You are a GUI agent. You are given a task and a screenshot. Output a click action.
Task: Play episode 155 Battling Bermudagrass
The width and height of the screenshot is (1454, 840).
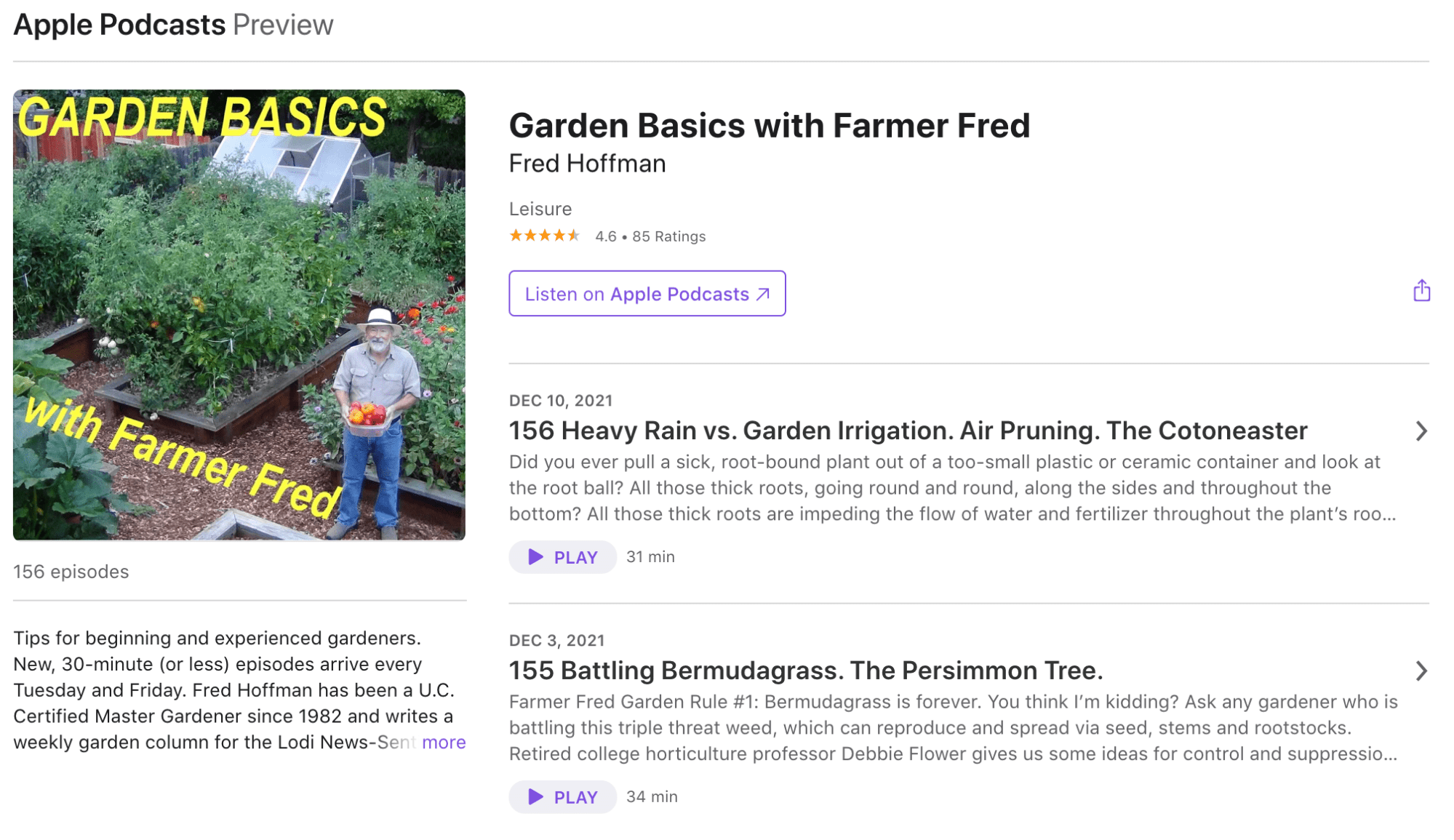[562, 797]
